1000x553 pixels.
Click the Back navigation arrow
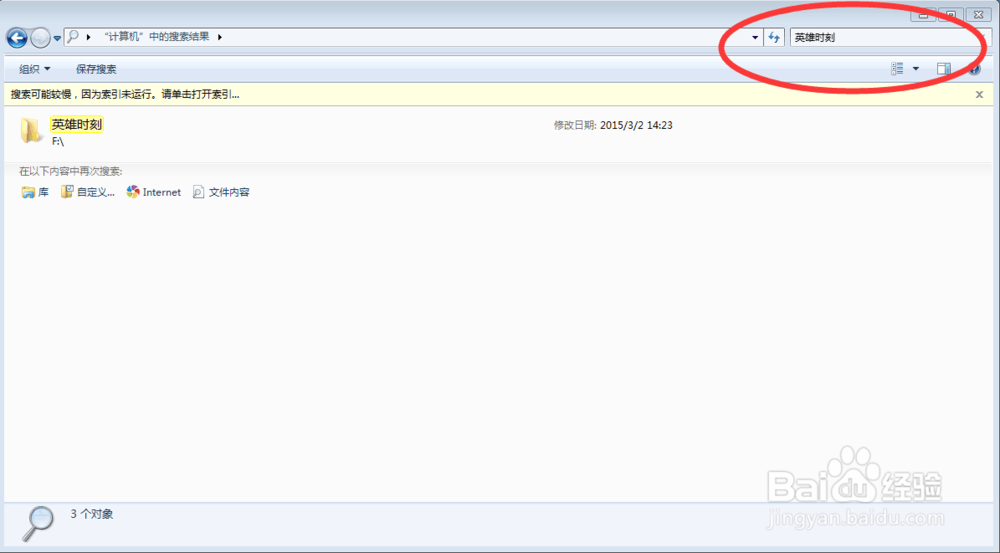point(17,38)
